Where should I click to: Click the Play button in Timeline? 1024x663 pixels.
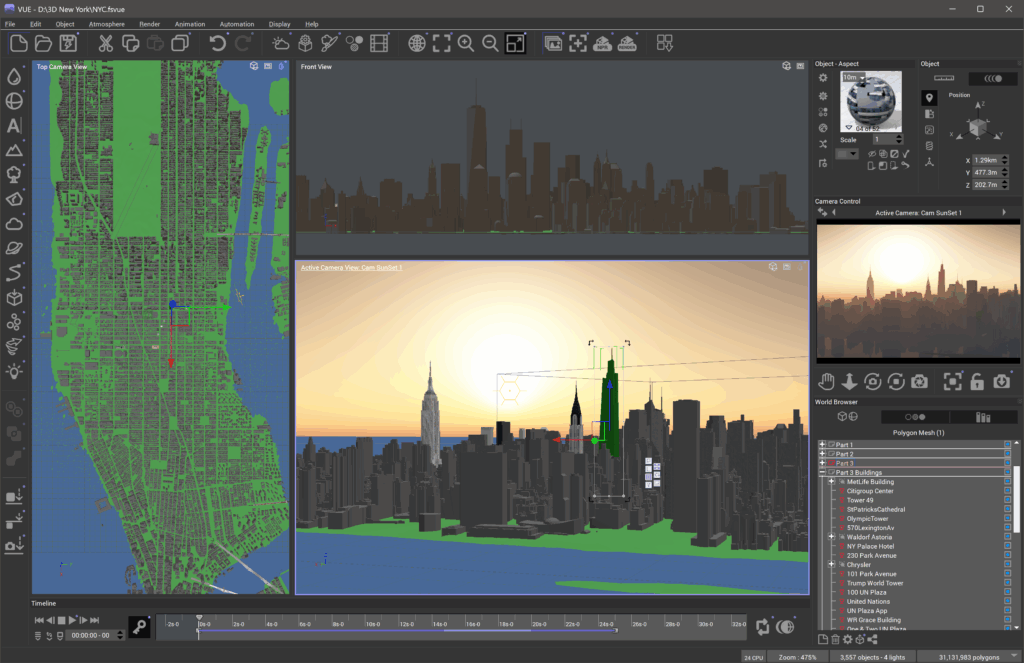[x=73, y=620]
